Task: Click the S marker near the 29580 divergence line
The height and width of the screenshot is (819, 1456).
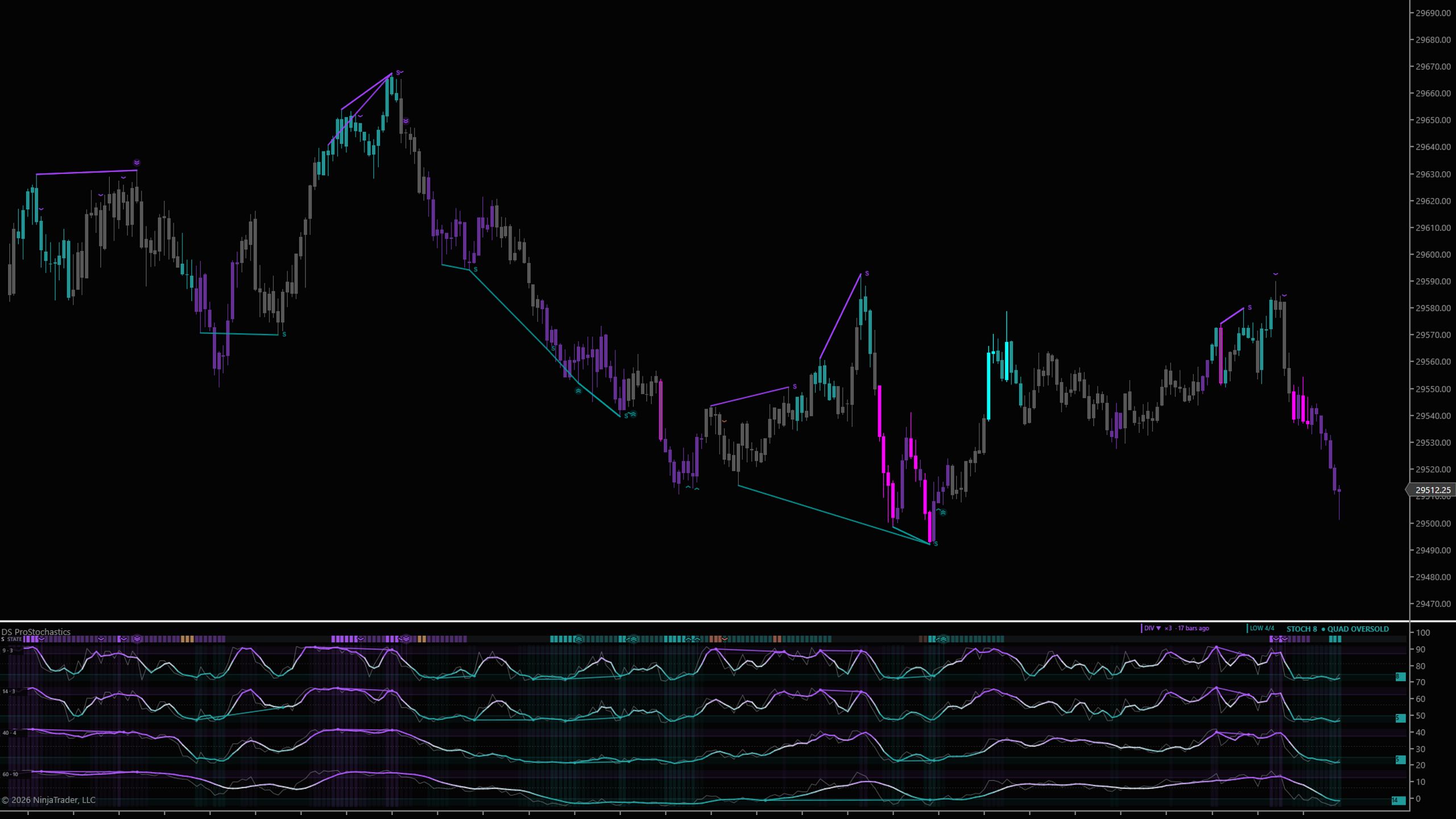Action: (1250, 308)
